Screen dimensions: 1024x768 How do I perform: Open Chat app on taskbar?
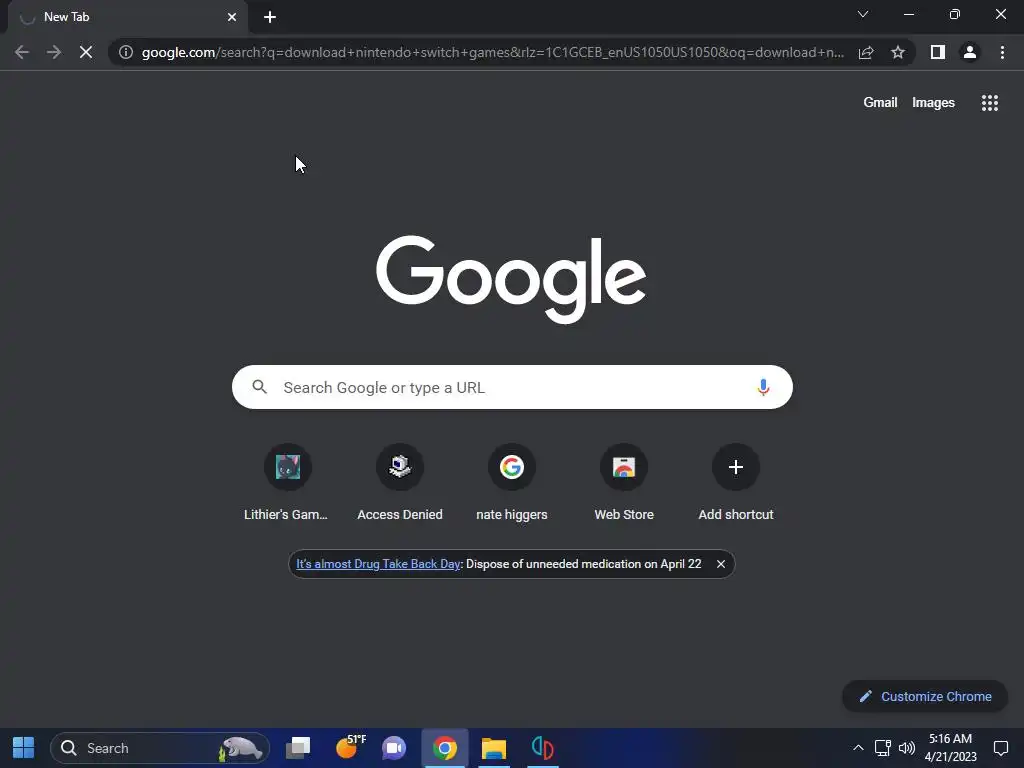pyautogui.click(x=394, y=748)
